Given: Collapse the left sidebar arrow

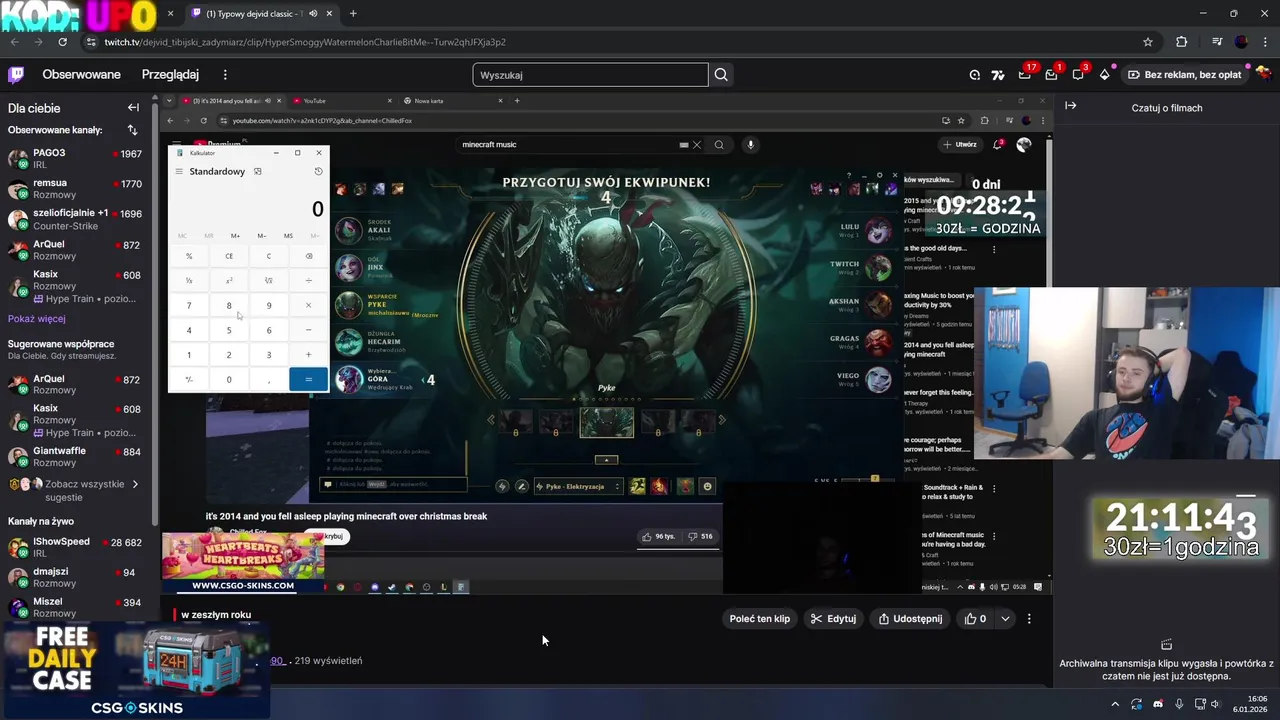Looking at the screenshot, I should point(133,107).
